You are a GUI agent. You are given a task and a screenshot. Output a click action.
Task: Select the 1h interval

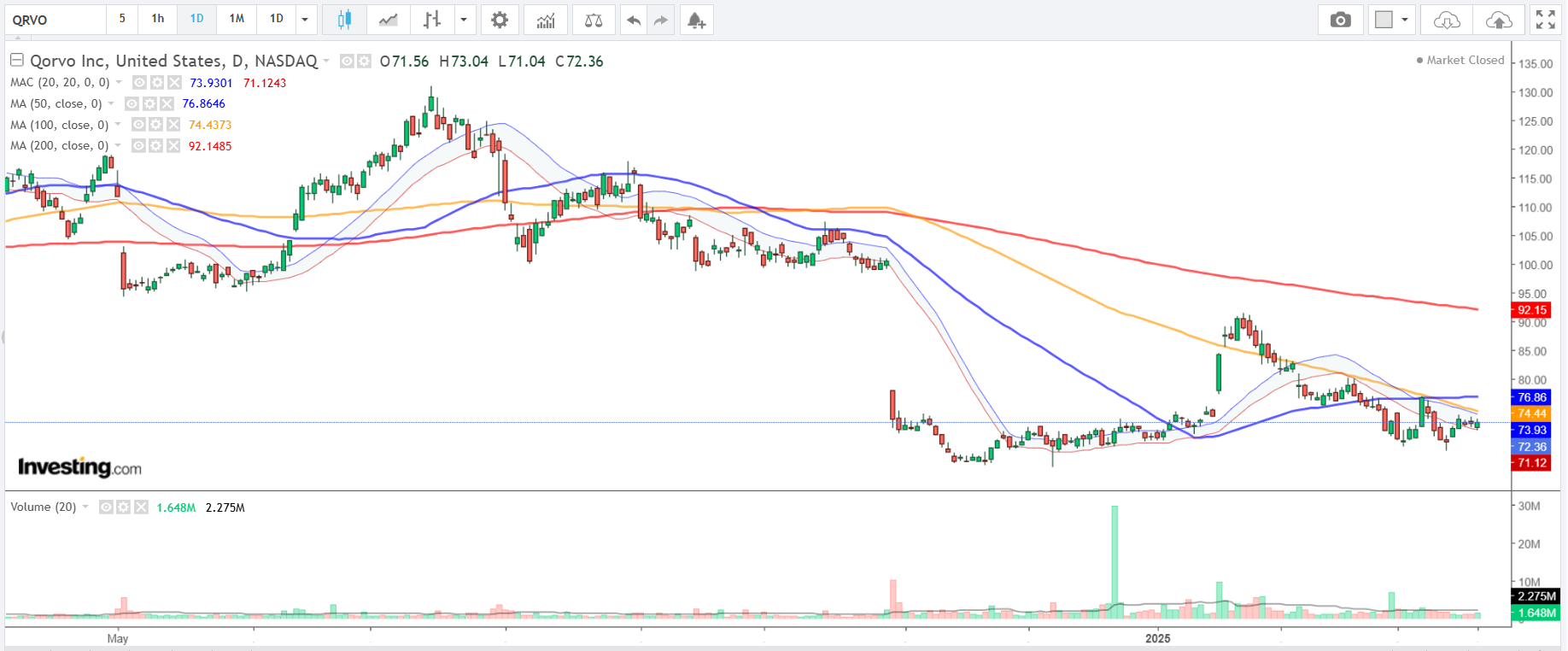[158, 19]
